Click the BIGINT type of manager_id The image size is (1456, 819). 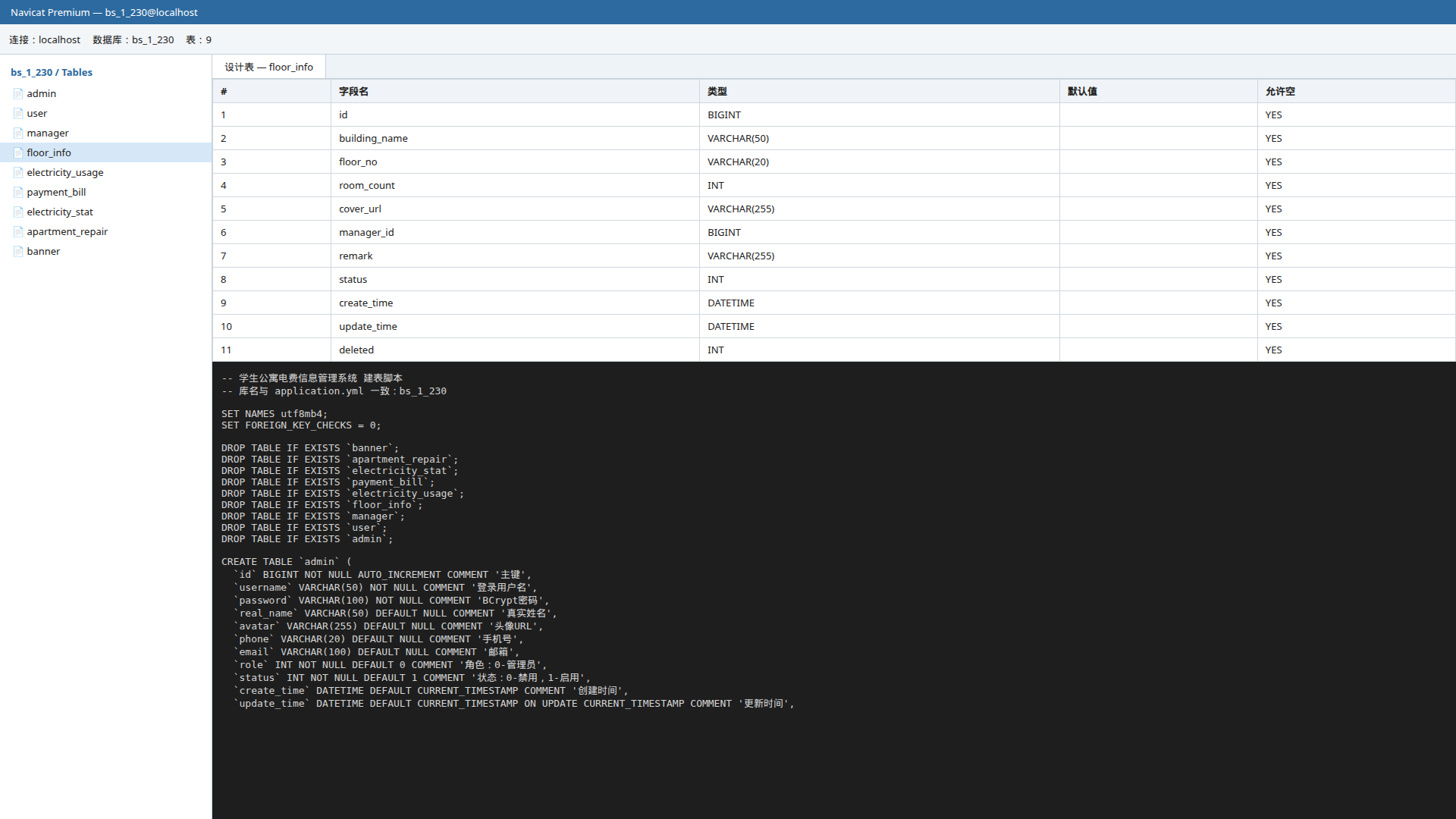tap(879, 232)
